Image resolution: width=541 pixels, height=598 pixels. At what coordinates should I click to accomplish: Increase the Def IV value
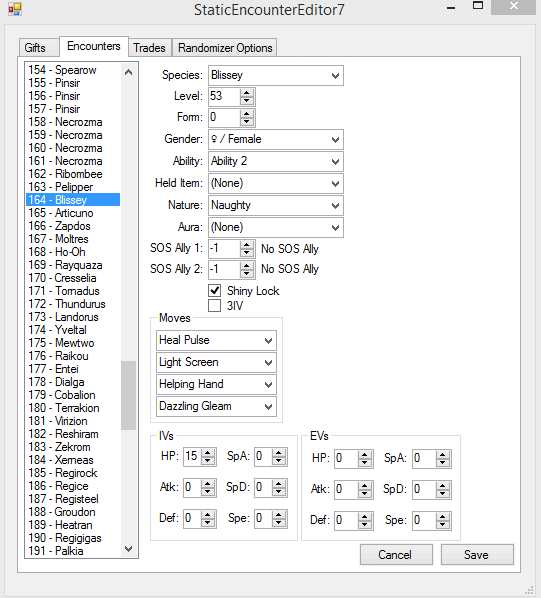[208, 515]
